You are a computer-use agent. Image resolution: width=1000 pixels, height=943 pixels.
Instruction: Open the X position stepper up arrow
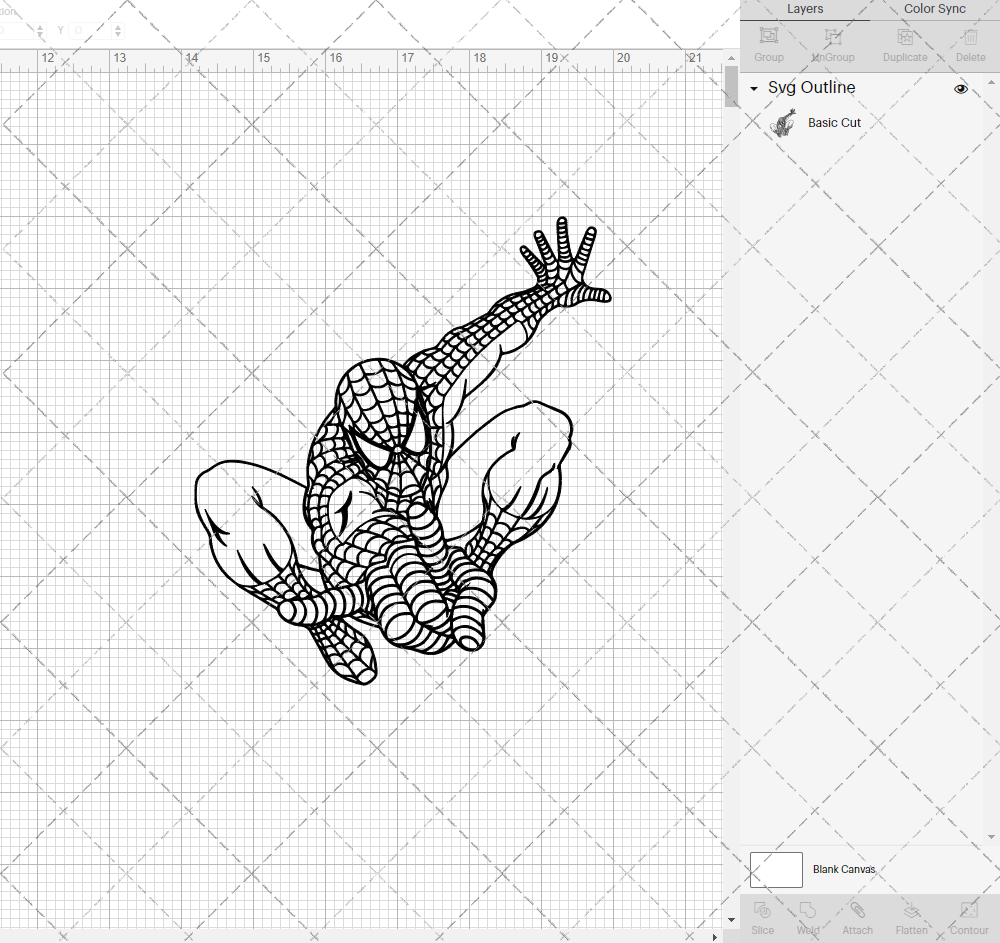40,26
